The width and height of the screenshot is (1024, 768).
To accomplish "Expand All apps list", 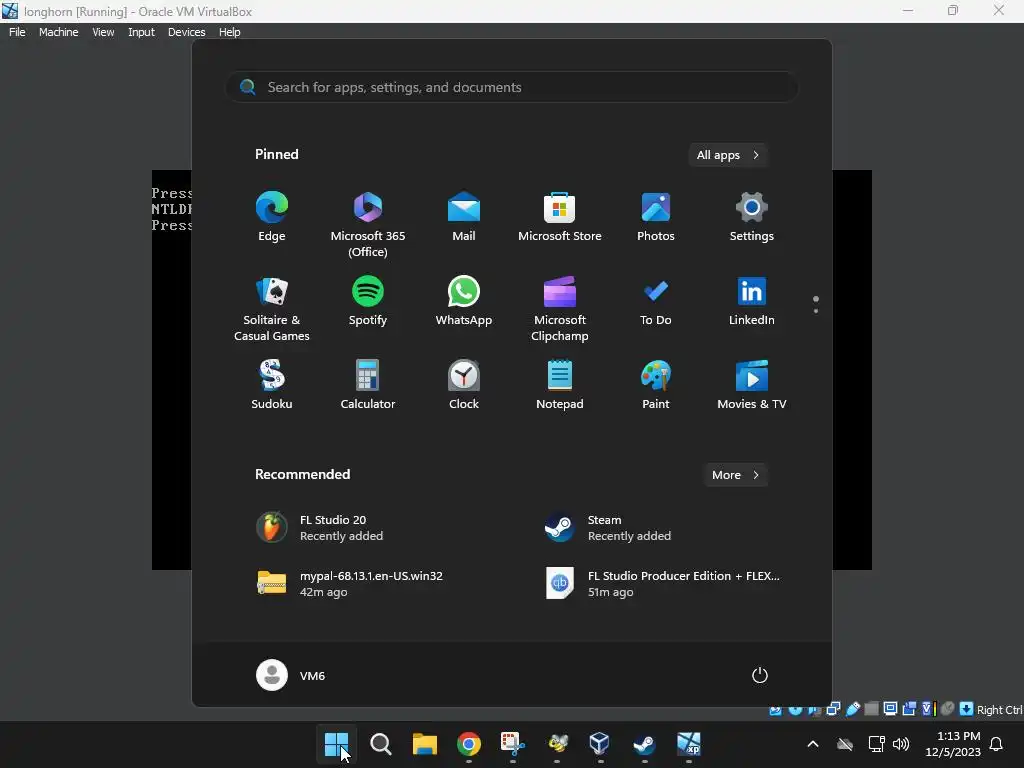I will tap(728, 155).
